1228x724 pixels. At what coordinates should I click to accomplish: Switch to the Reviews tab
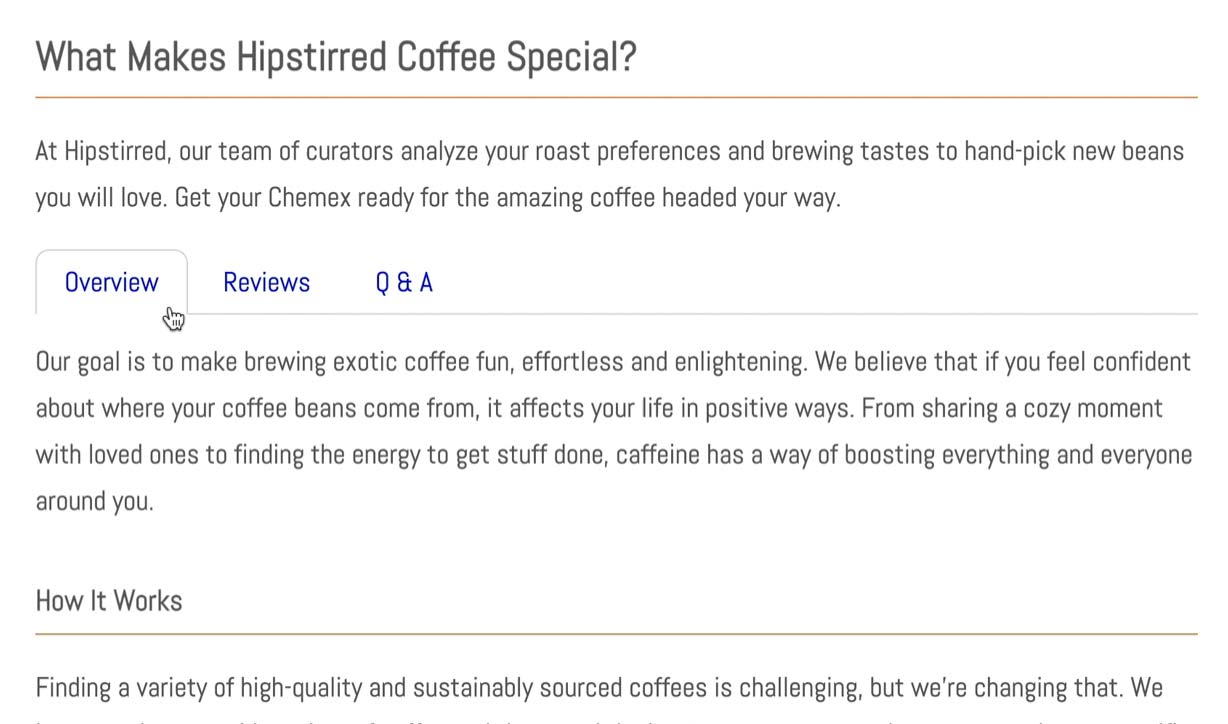pos(266,282)
